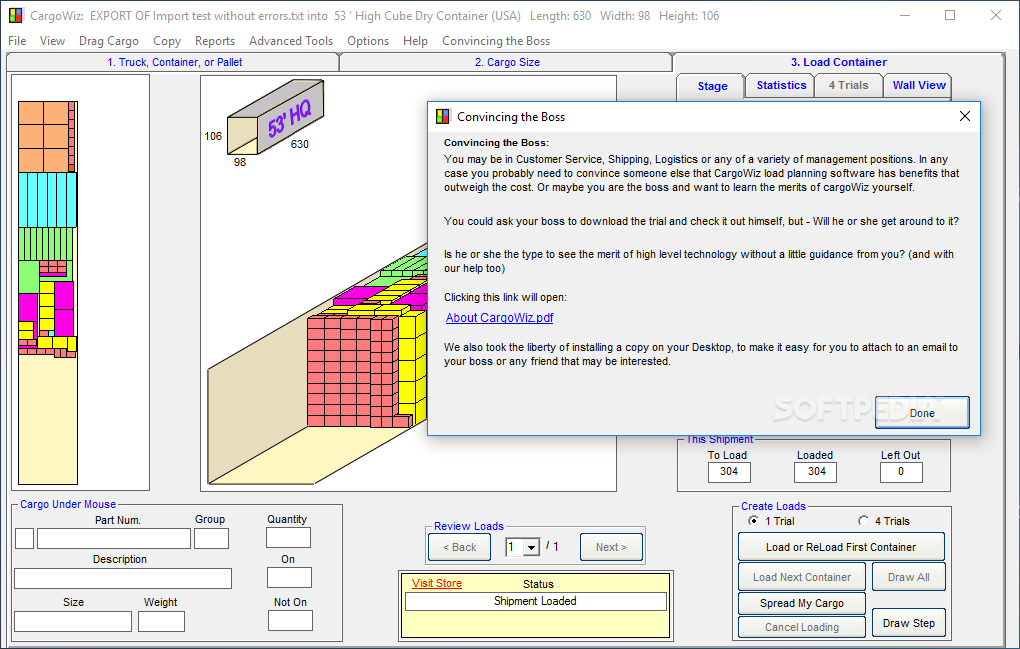Click the Convincing the Boss dialog icon
1020x649 pixels.
click(442, 116)
